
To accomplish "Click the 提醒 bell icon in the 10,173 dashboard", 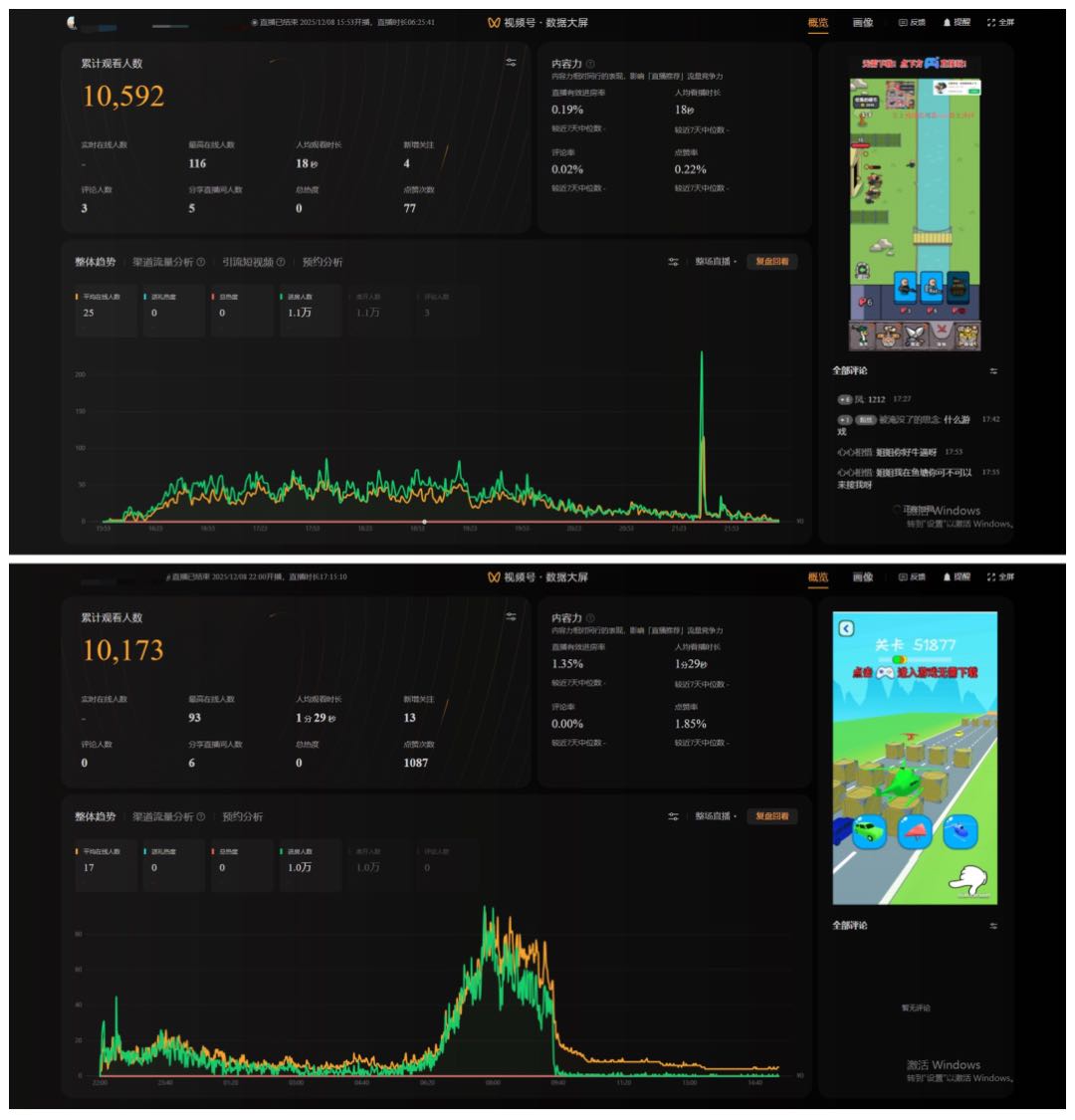I will click(948, 577).
